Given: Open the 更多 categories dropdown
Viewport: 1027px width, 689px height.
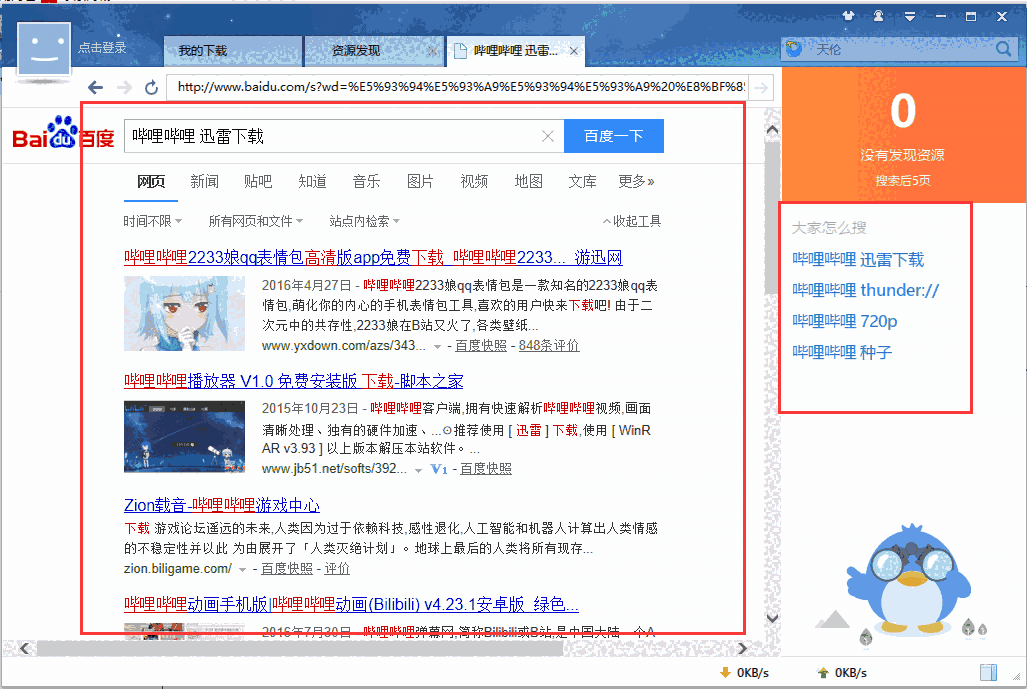Looking at the screenshot, I should tap(632, 181).
